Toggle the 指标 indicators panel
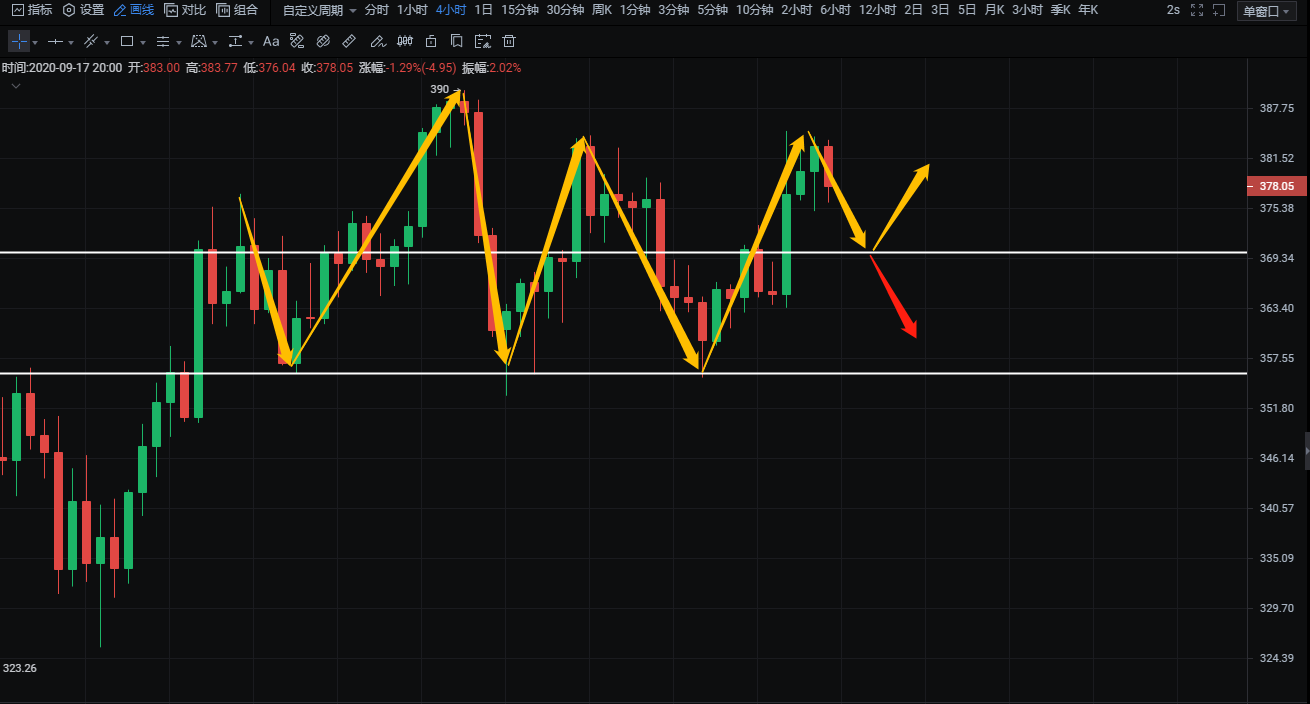Viewport: 1310px width, 704px height. 32,10
